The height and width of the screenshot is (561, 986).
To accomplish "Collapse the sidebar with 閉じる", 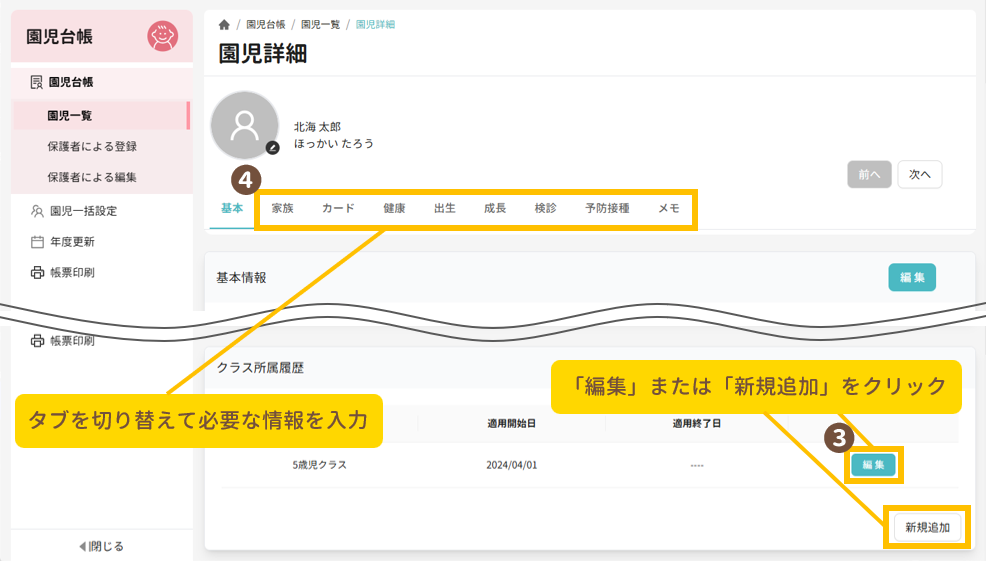I will [101, 546].
